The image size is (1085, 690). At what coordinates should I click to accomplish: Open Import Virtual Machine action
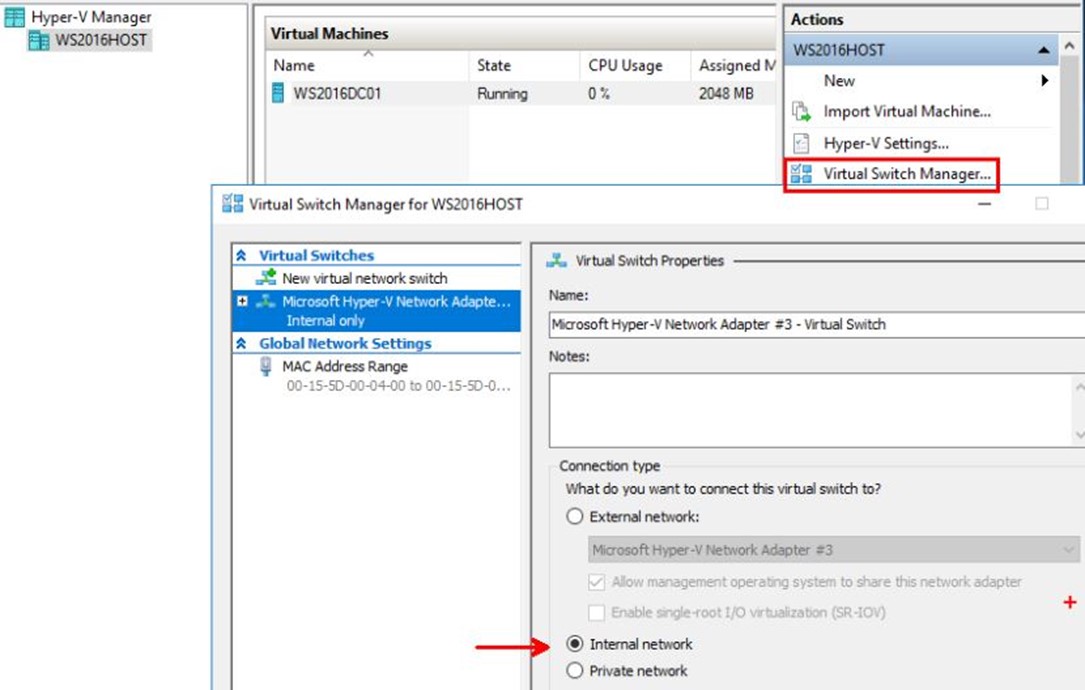pyautogui.click(x=906, y=111)
